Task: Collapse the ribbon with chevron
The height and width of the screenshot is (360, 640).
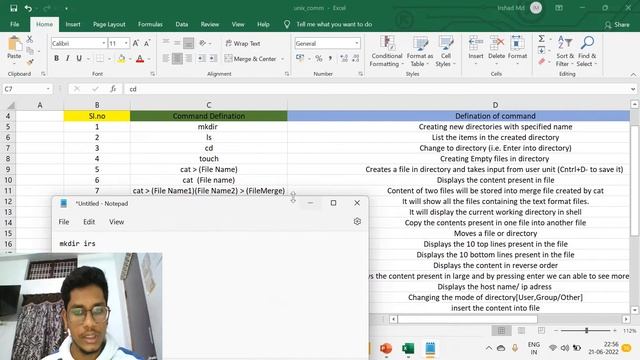Action: click(633, 74)
